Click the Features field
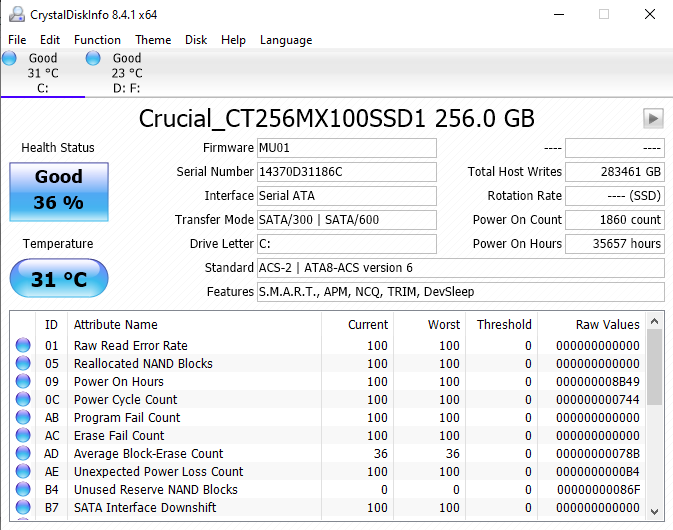The width and height of the screenshot is (673, 530). (461, 292)
